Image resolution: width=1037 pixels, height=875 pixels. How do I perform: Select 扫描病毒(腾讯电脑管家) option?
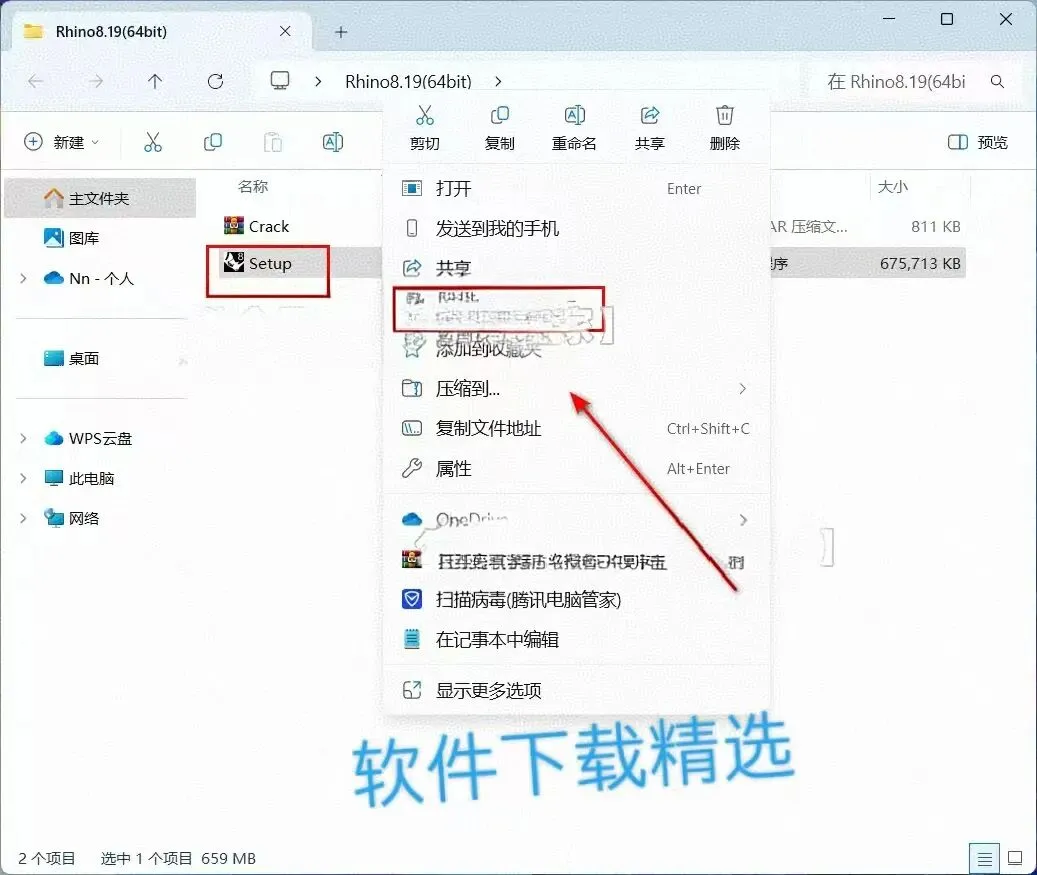[576, 600]
